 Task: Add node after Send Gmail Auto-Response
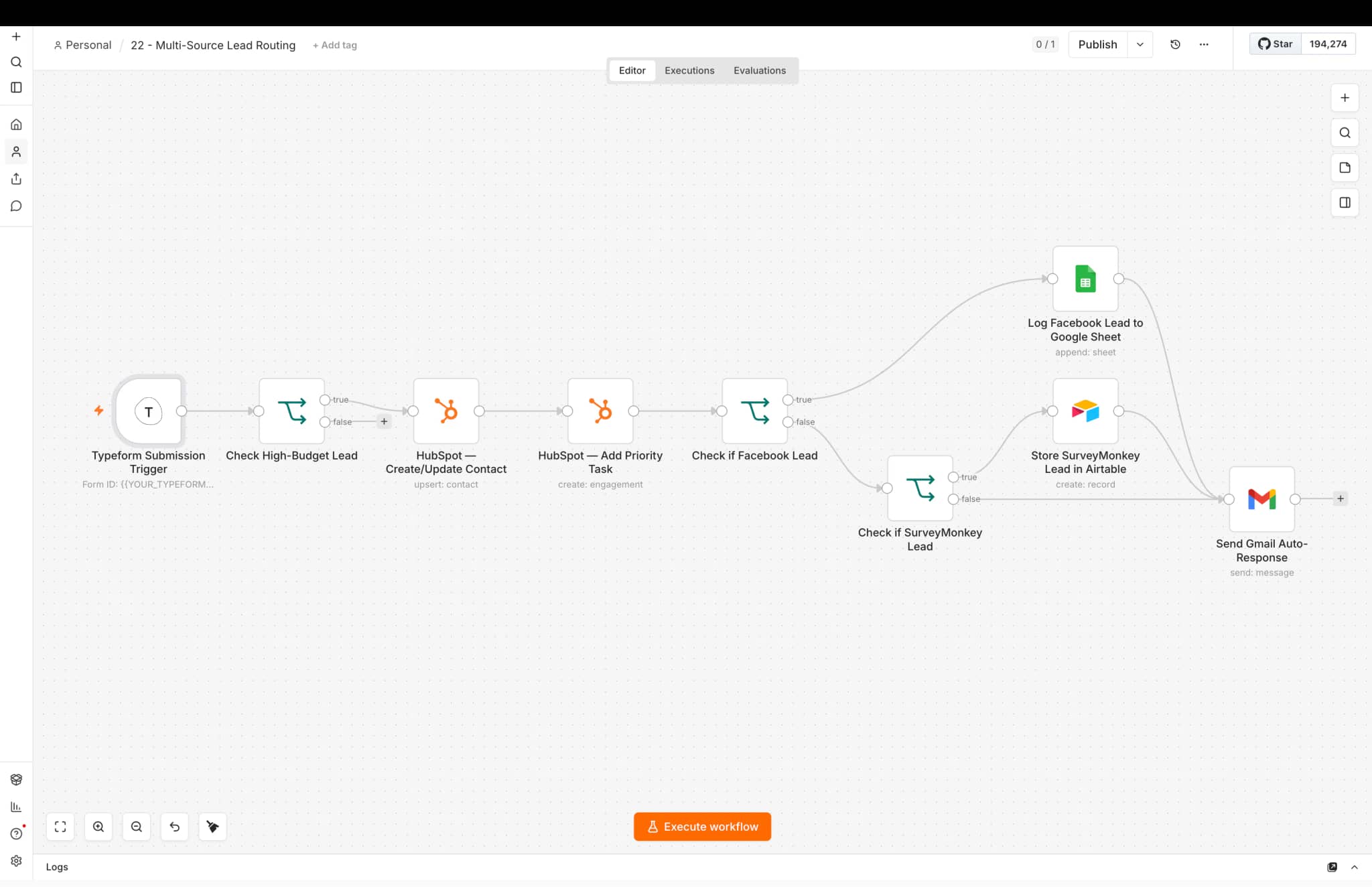[1341, 498]
